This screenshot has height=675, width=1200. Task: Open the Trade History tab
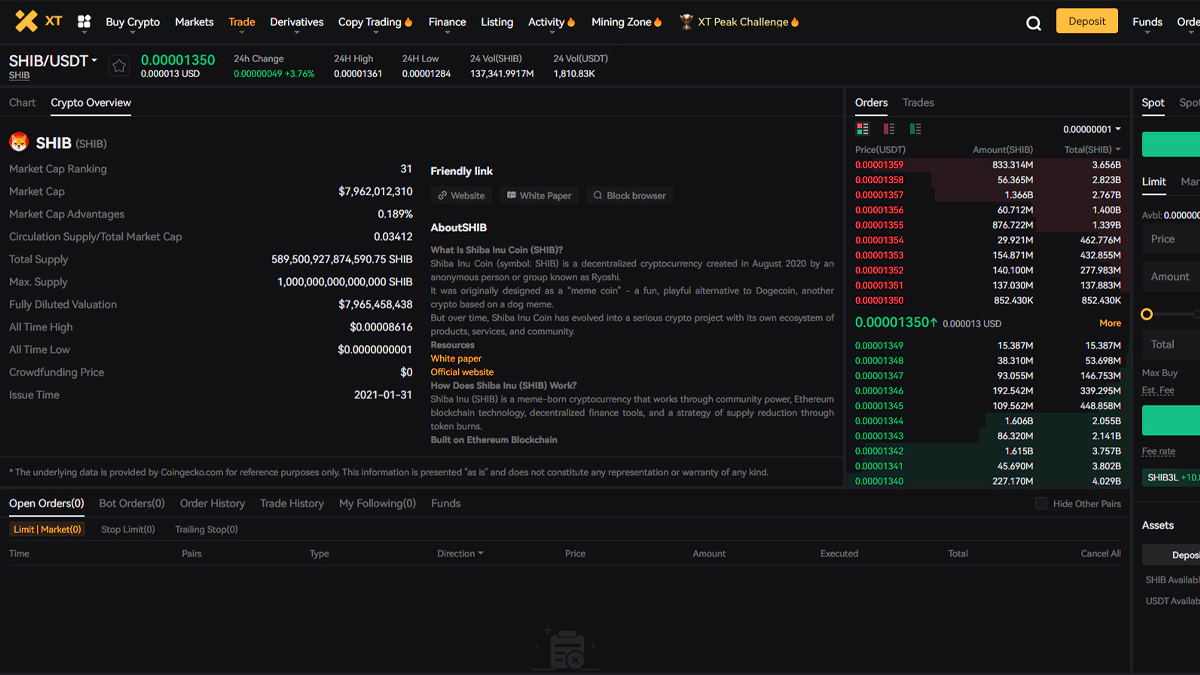point(292,503)
